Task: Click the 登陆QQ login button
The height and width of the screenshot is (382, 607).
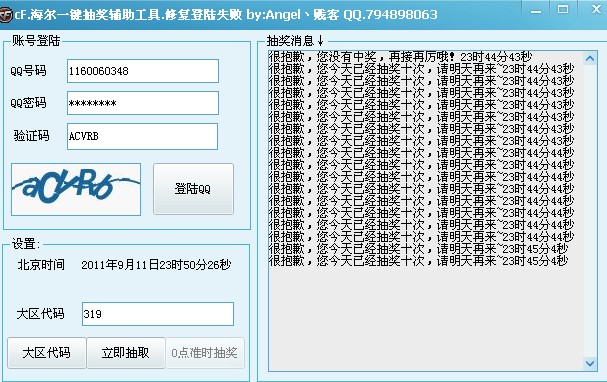Action: point(193,189)
